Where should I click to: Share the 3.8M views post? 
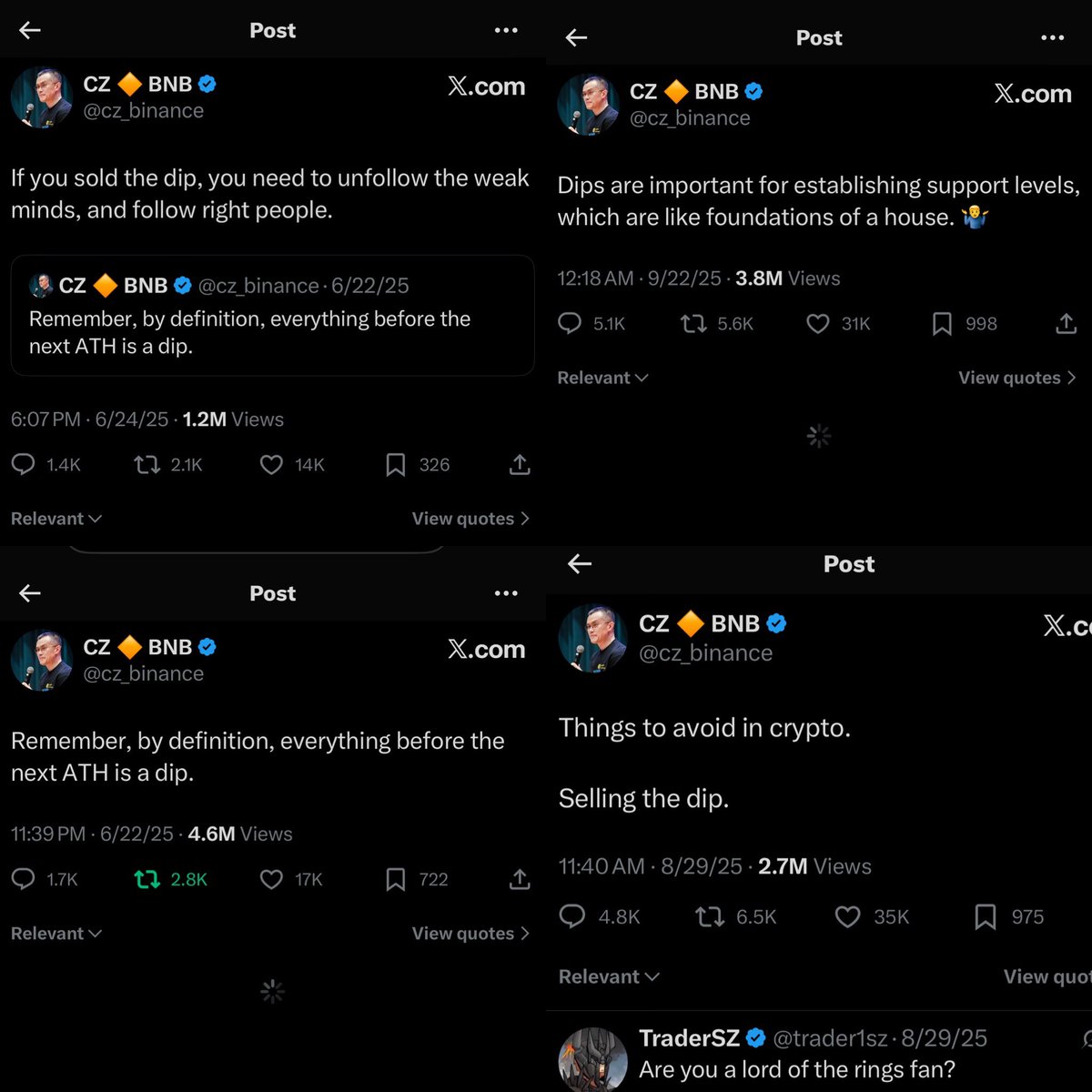point(1066,324)
